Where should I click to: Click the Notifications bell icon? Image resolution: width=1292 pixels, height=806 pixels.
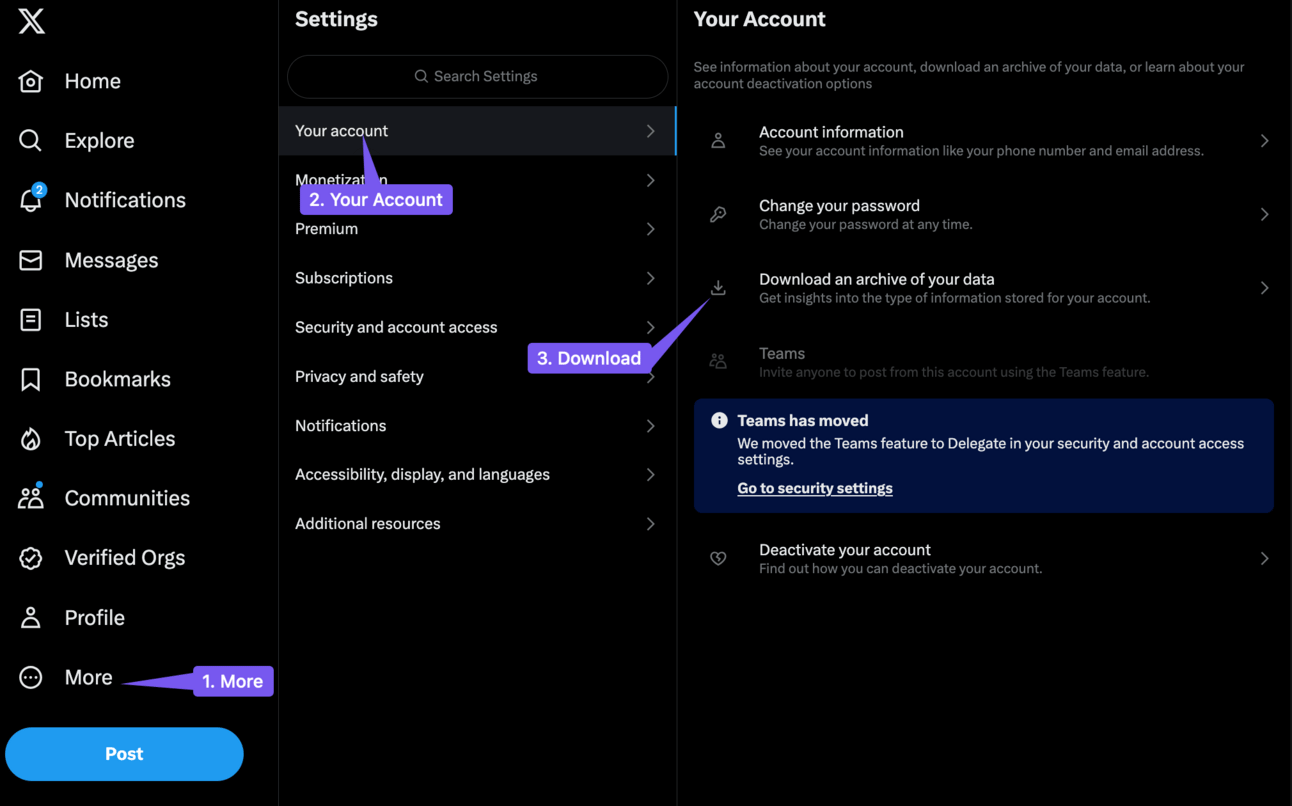tap(31, 200)
